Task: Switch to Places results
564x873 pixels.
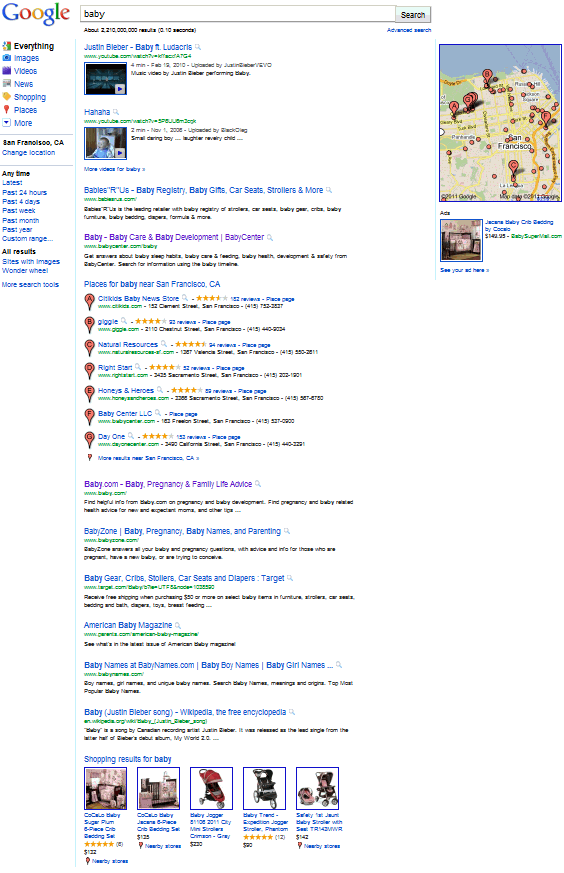Action: point(26,110)
